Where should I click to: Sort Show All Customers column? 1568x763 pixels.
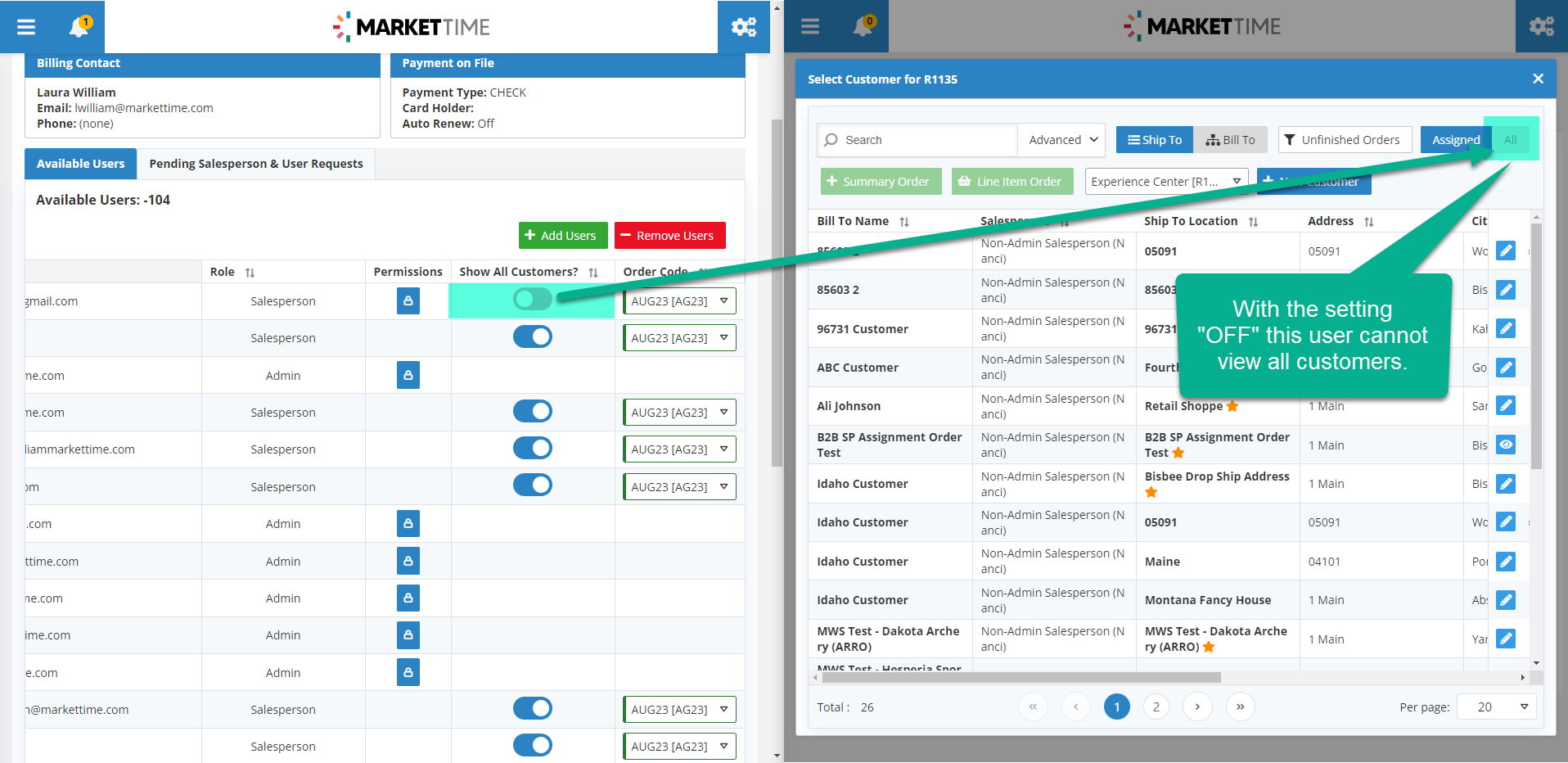coord(593,273)
